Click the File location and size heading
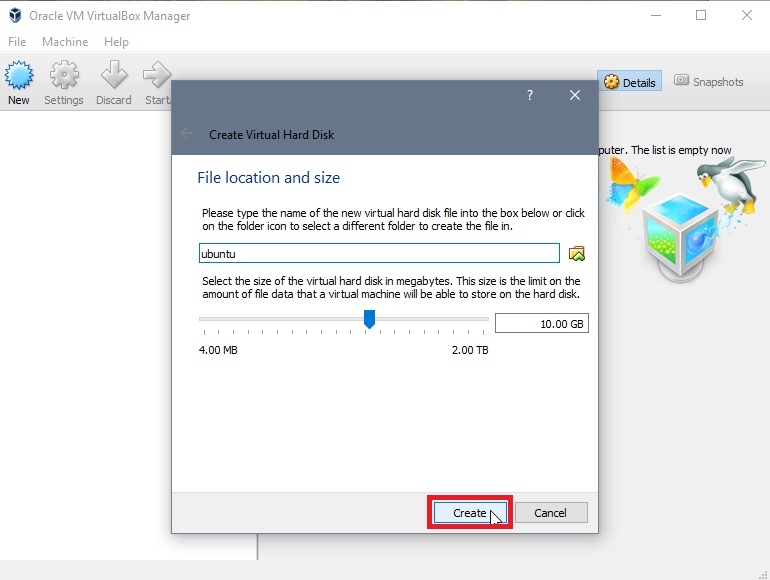This screenshot has width=770, height=580. click(269, 178)
